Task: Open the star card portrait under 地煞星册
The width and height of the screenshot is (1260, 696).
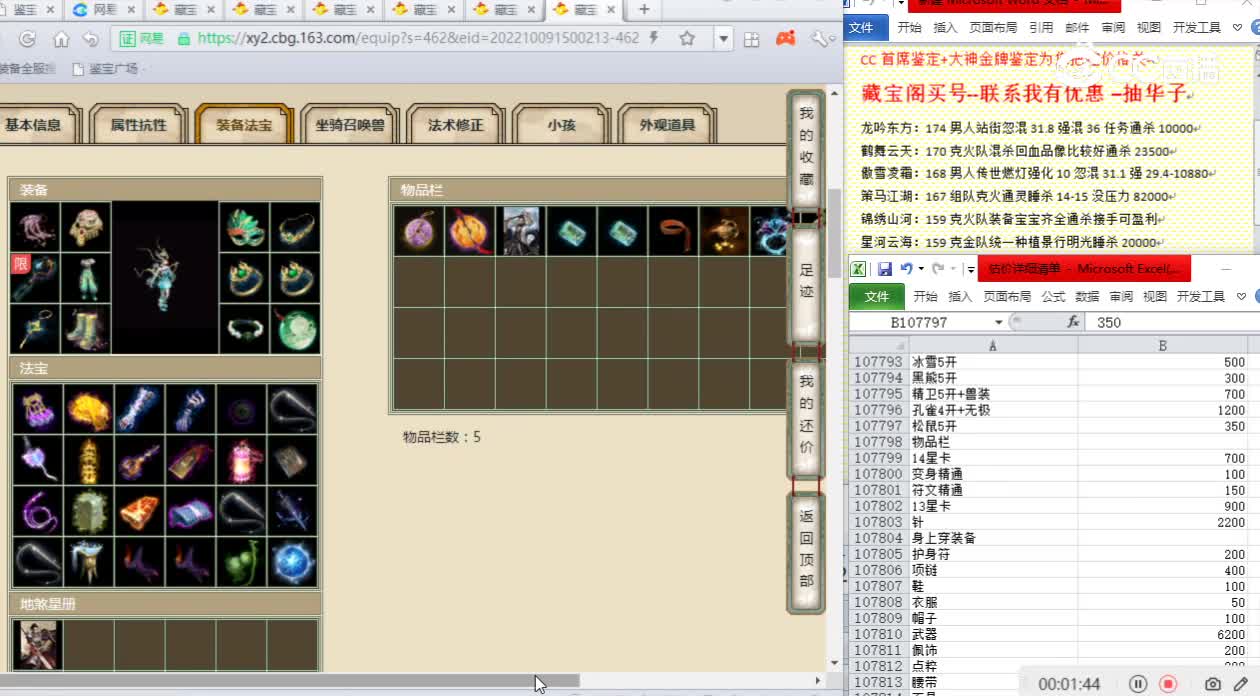Action: click(x=38, y=645)
